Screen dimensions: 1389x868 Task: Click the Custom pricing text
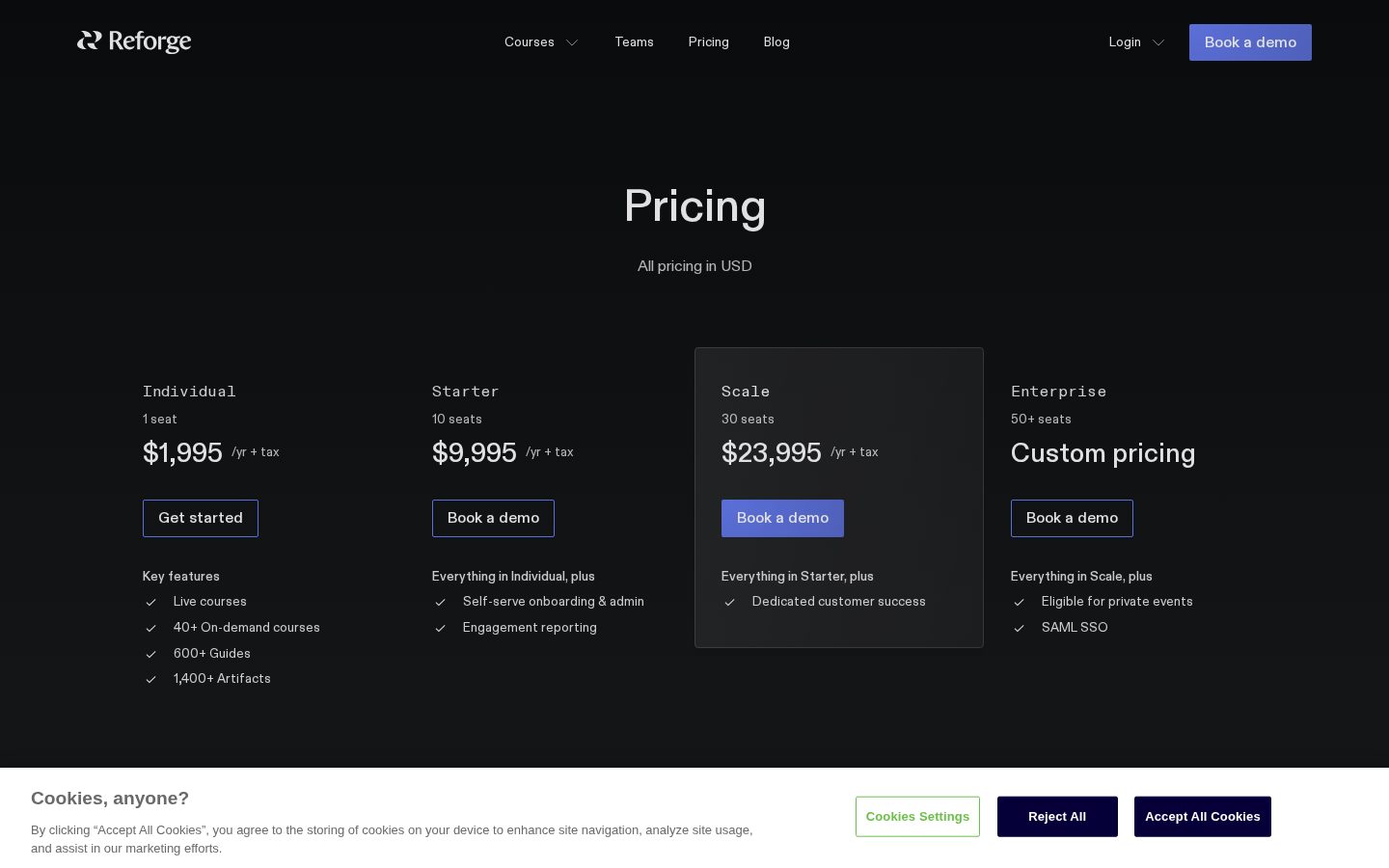[1103, 453]
